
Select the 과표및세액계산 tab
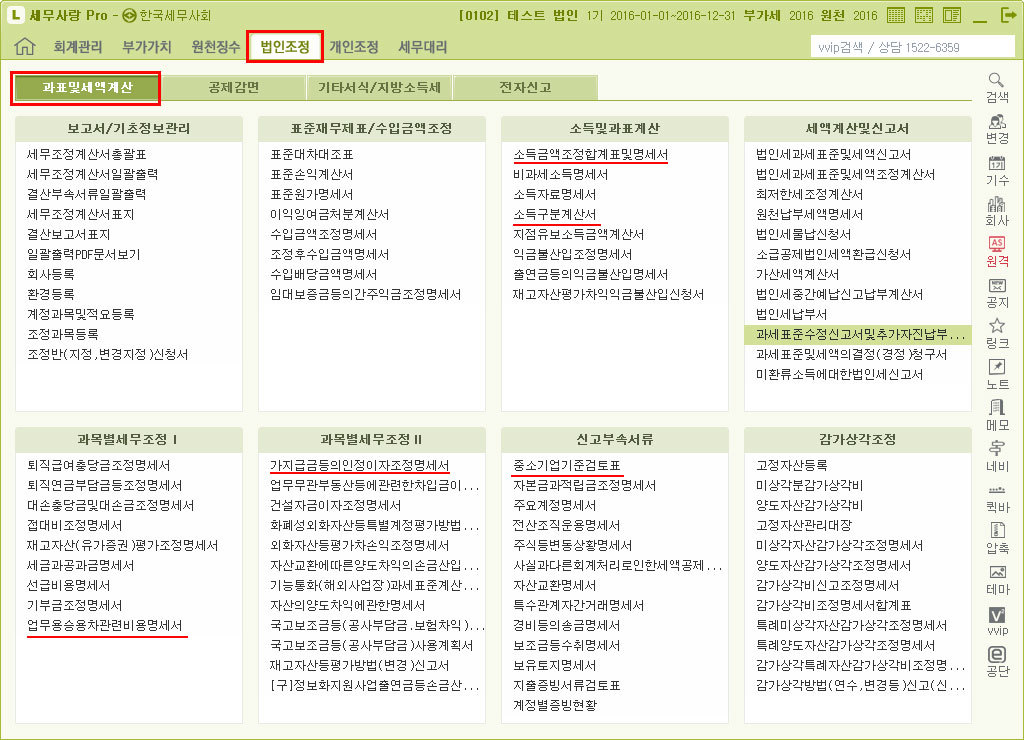(86, 88)
